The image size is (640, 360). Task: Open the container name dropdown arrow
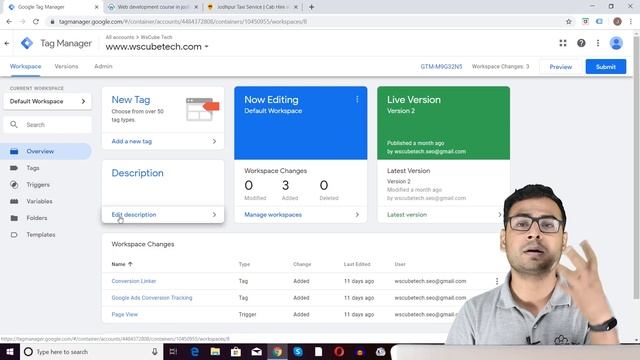207,47
